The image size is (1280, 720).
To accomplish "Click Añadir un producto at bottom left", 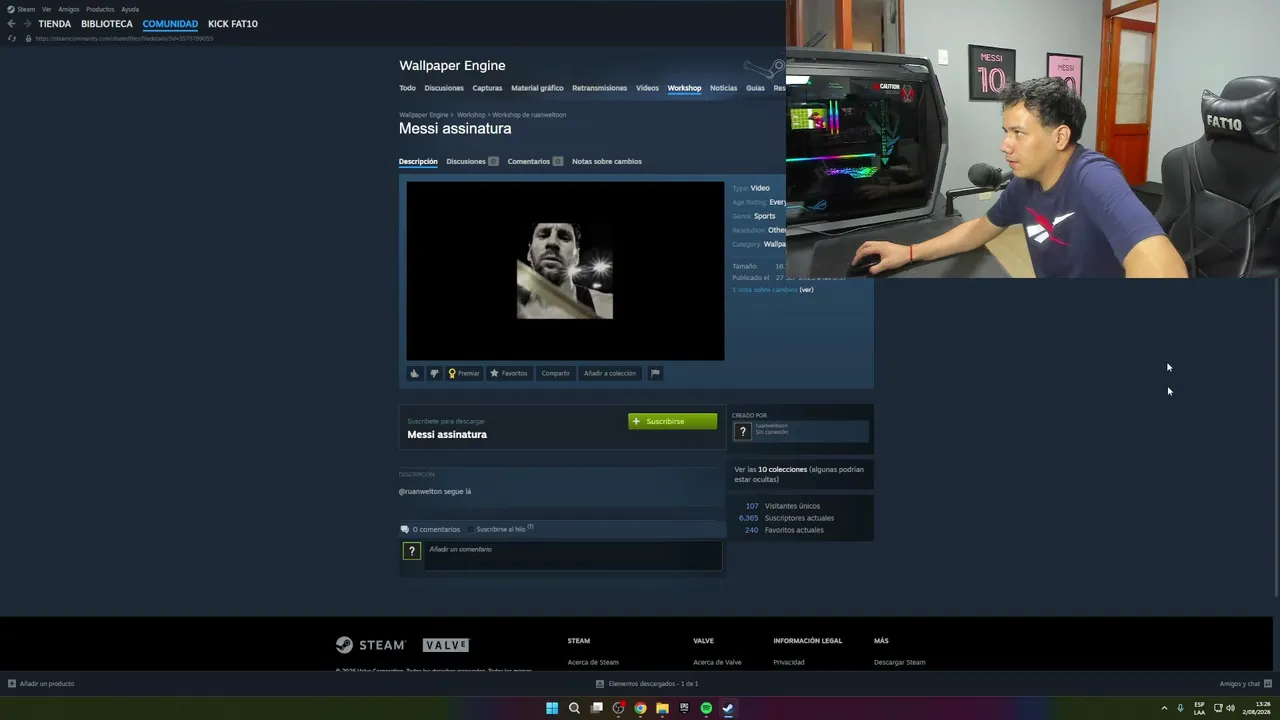I will click(41, 684).
